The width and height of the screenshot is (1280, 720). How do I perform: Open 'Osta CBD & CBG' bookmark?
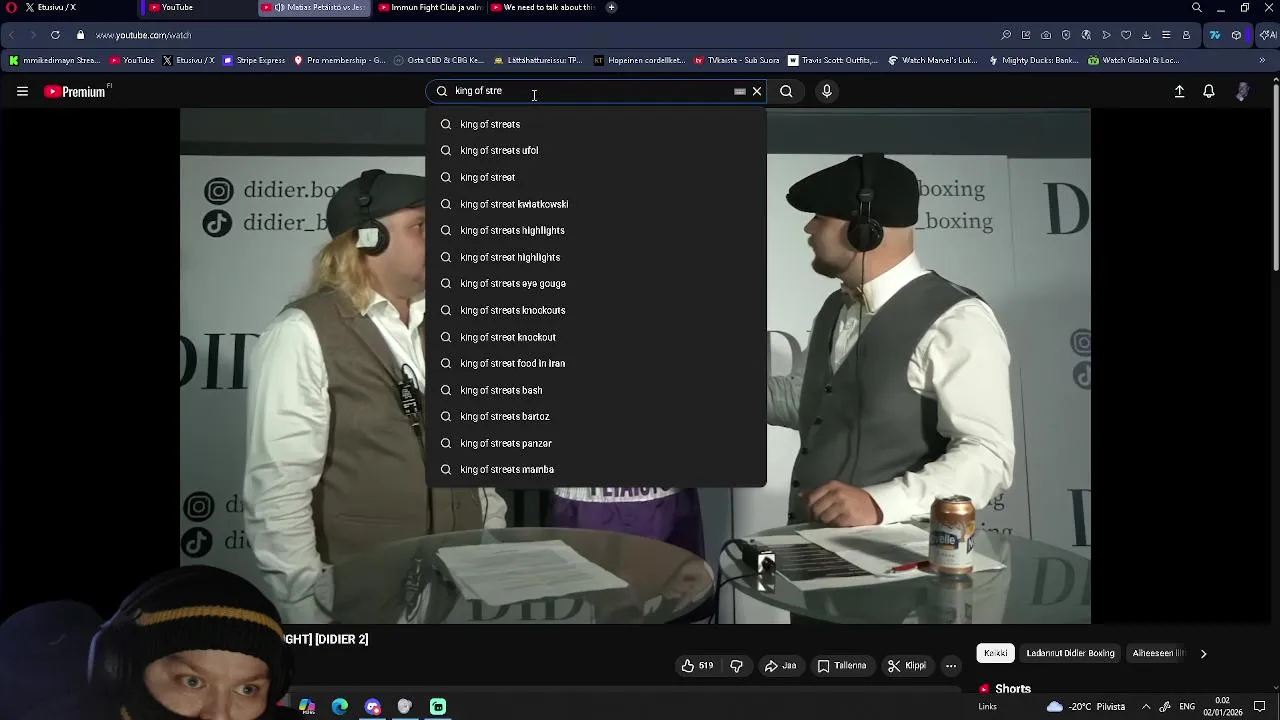[439, 60]
